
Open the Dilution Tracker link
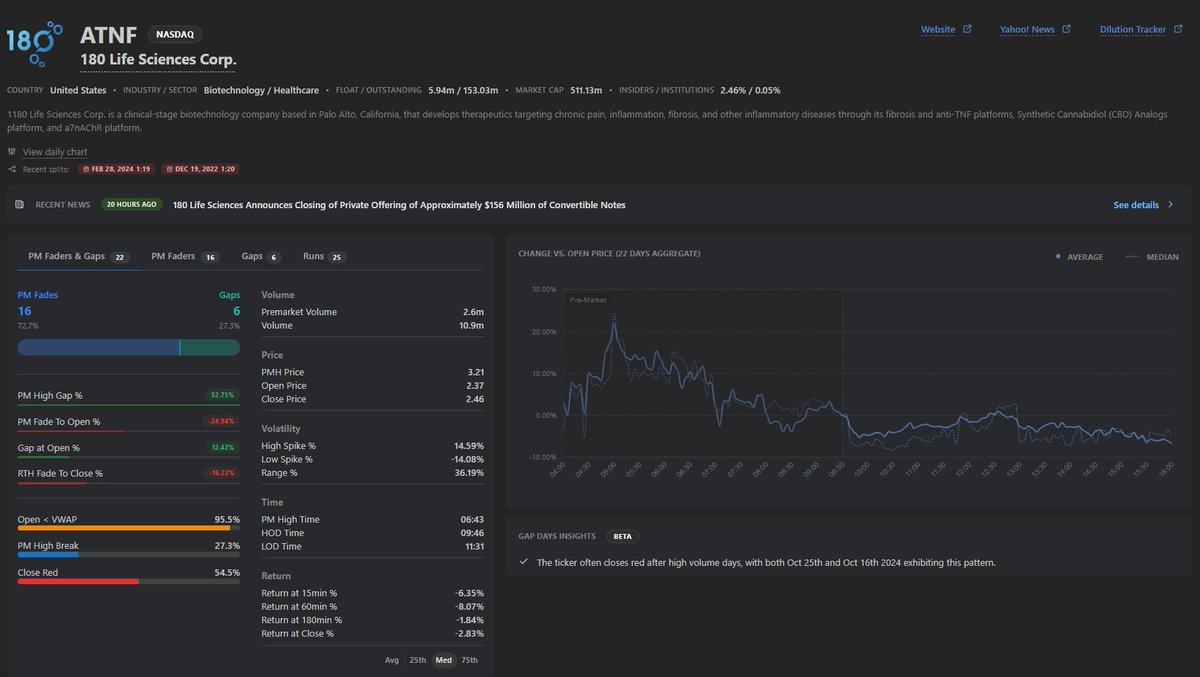pyautogui.click(x=1132, y=30)
